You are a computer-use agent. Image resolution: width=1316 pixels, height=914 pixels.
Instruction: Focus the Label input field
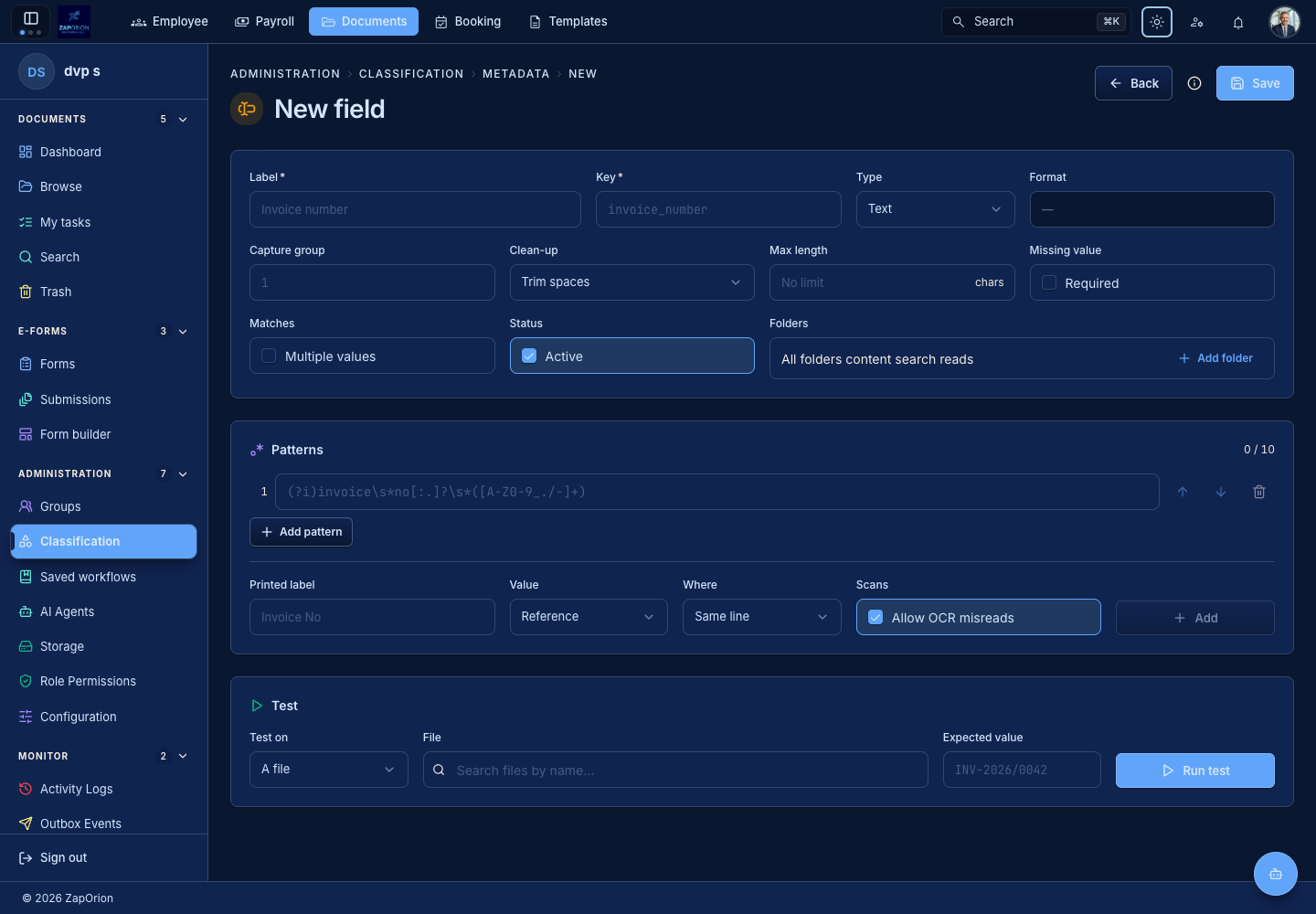point(415,209)
